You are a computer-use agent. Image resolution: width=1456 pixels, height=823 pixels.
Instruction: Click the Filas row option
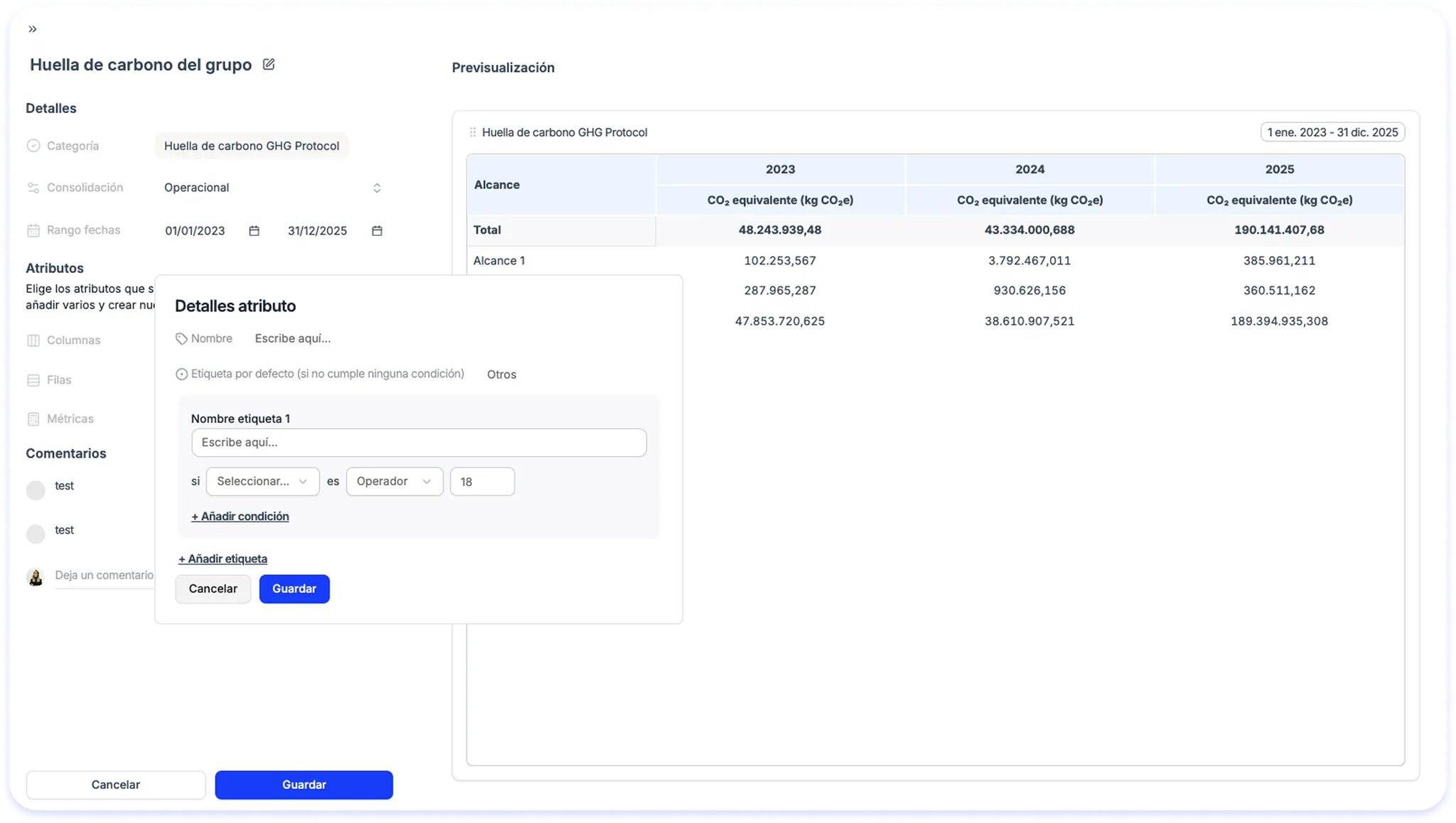[59, 380]
